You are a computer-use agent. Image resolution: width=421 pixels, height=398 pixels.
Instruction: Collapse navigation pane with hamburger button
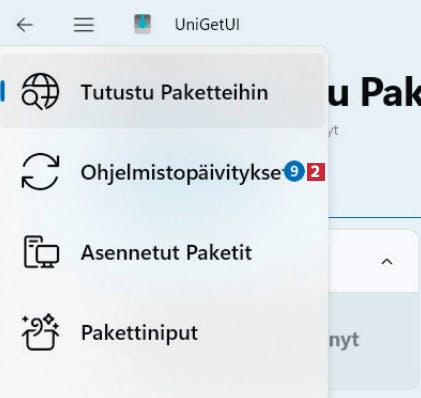pyautogui.click(x=84, y=25)
